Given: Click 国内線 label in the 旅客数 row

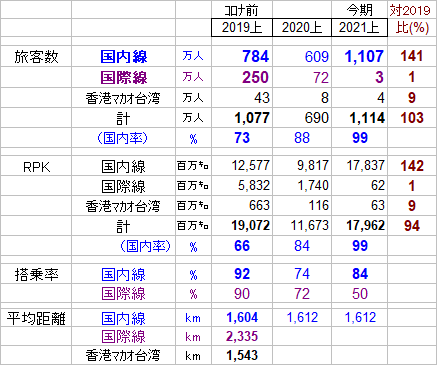Looking at the screenshot, I should (124, 57).
